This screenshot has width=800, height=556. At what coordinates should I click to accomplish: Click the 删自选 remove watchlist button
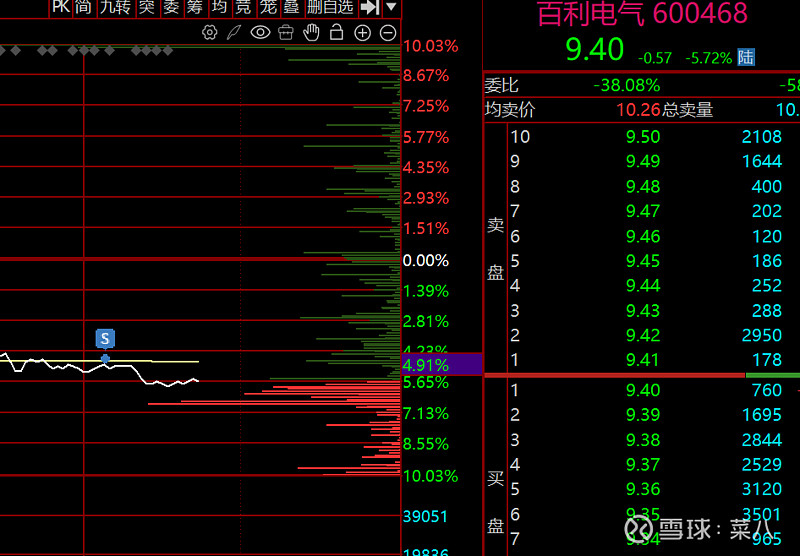(x=330, y=7)
